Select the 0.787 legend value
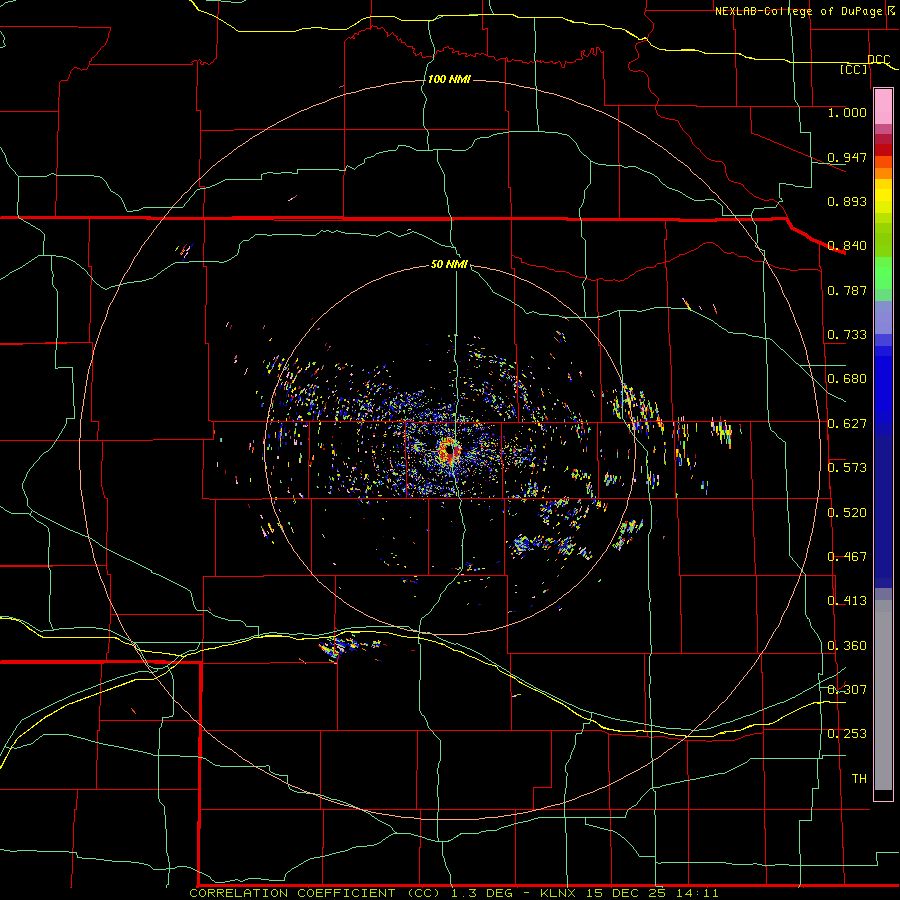Image resolution: width=900 pixels, height=900 pixels. [847, 290]
